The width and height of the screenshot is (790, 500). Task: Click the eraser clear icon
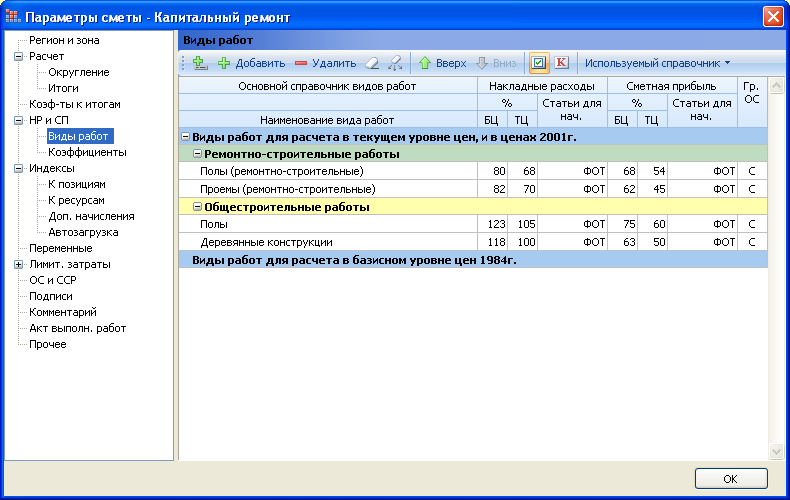pyautogui.click(x=372, y=63)
